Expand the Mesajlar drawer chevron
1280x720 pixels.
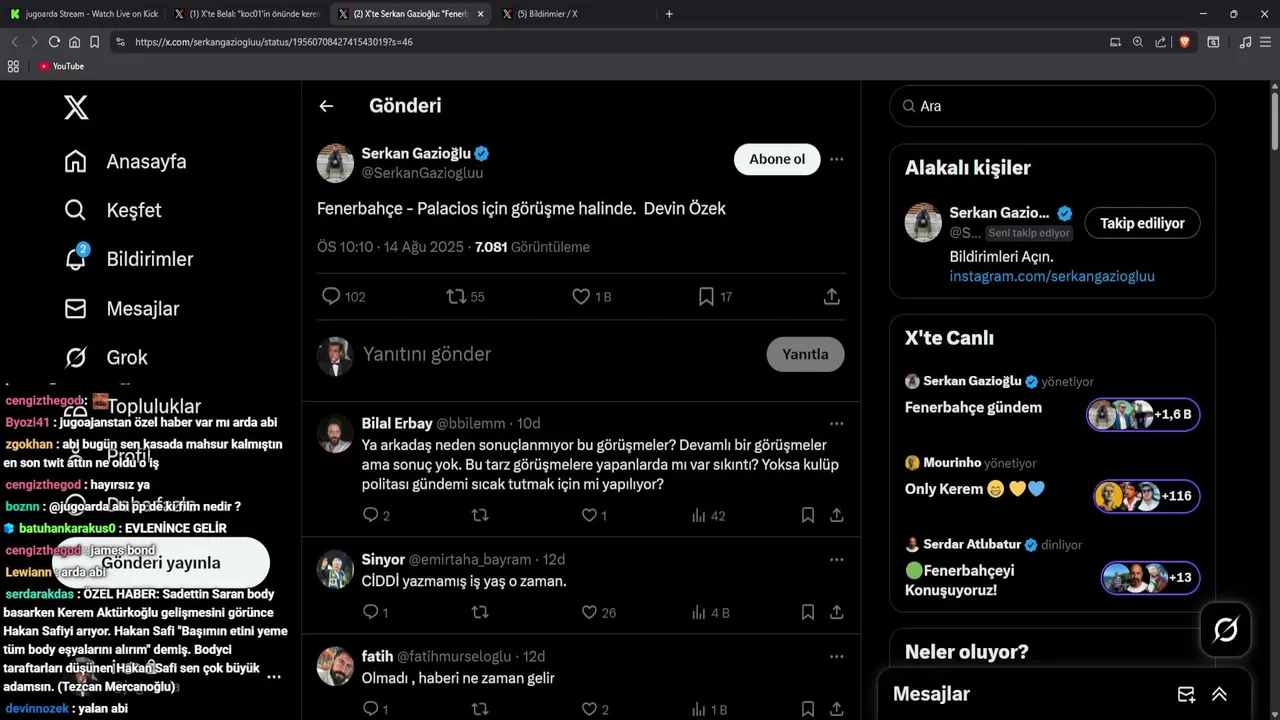point(1219,694)
